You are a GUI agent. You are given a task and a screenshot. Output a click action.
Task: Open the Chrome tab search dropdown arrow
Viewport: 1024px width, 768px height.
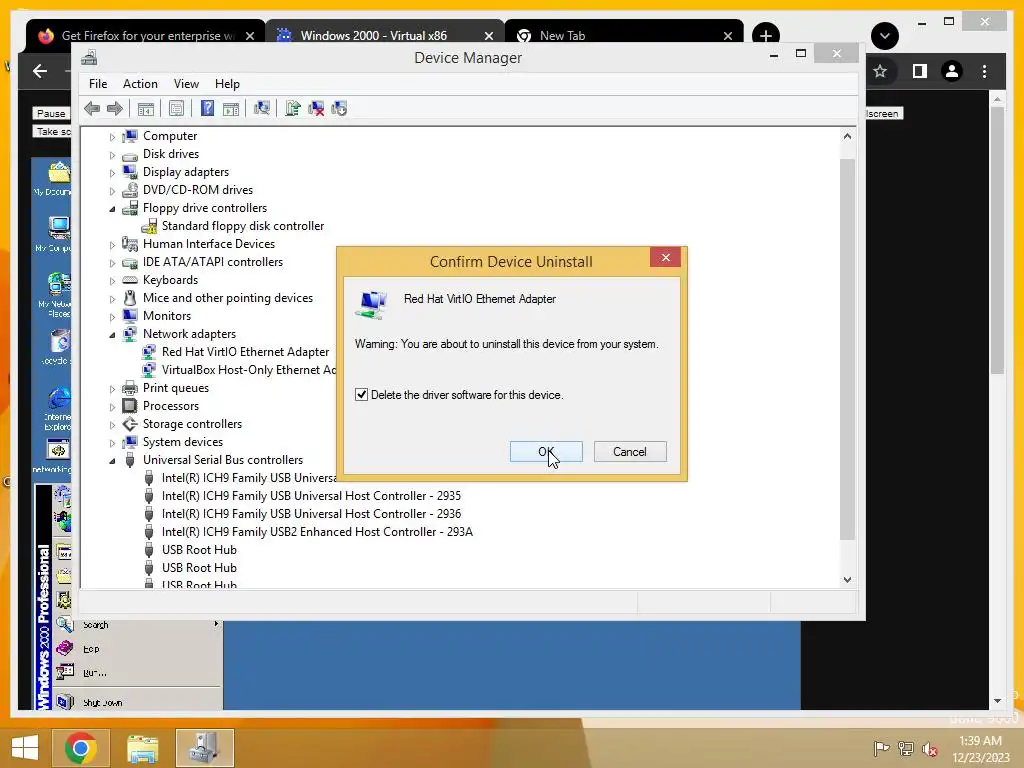pos(885,35)
